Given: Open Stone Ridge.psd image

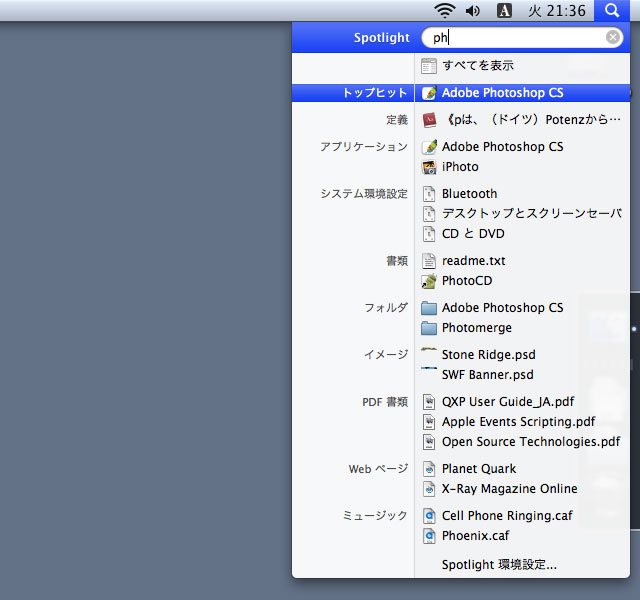Looking at the screenshot, I should 489,354.
